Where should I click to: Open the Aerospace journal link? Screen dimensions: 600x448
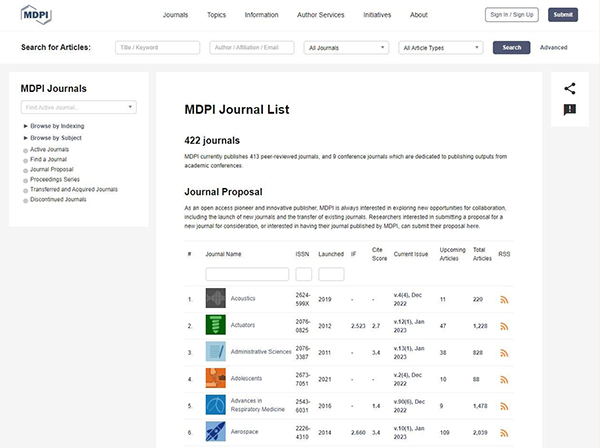click(x=244, y=432)
